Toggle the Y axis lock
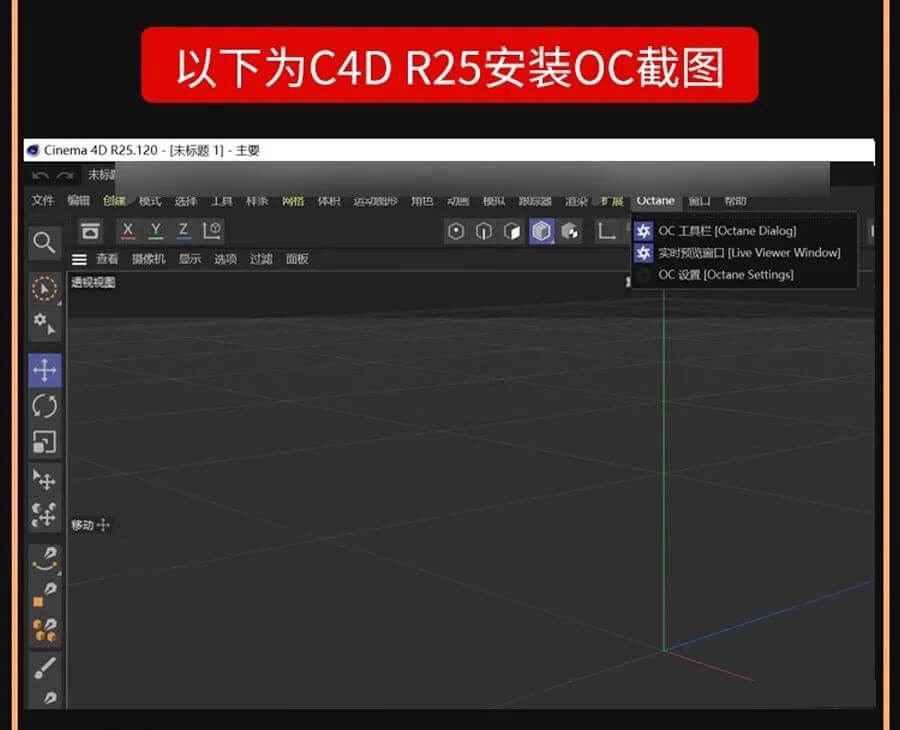This screenshot has width=900, height=730. tap(153, 230)
